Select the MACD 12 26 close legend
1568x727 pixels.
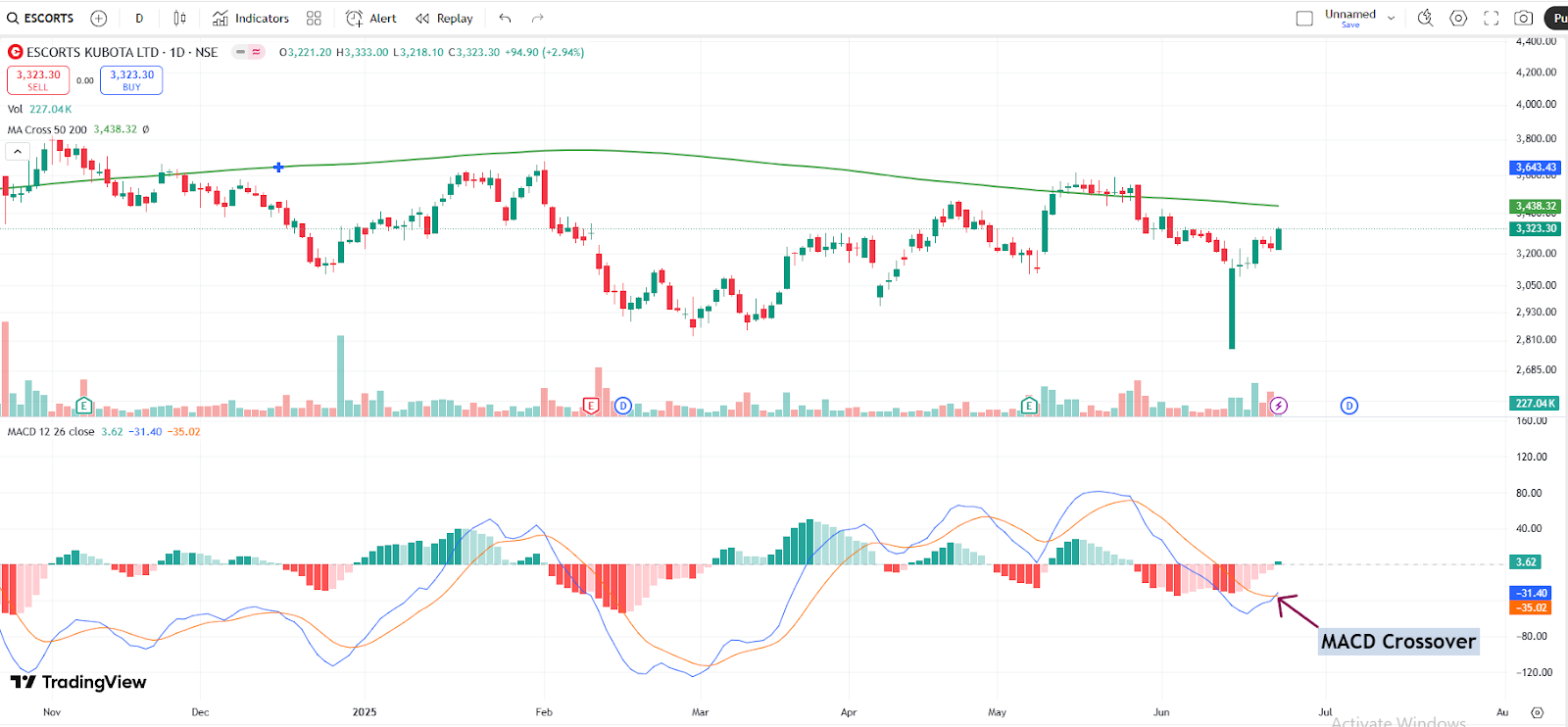(51, 431)
